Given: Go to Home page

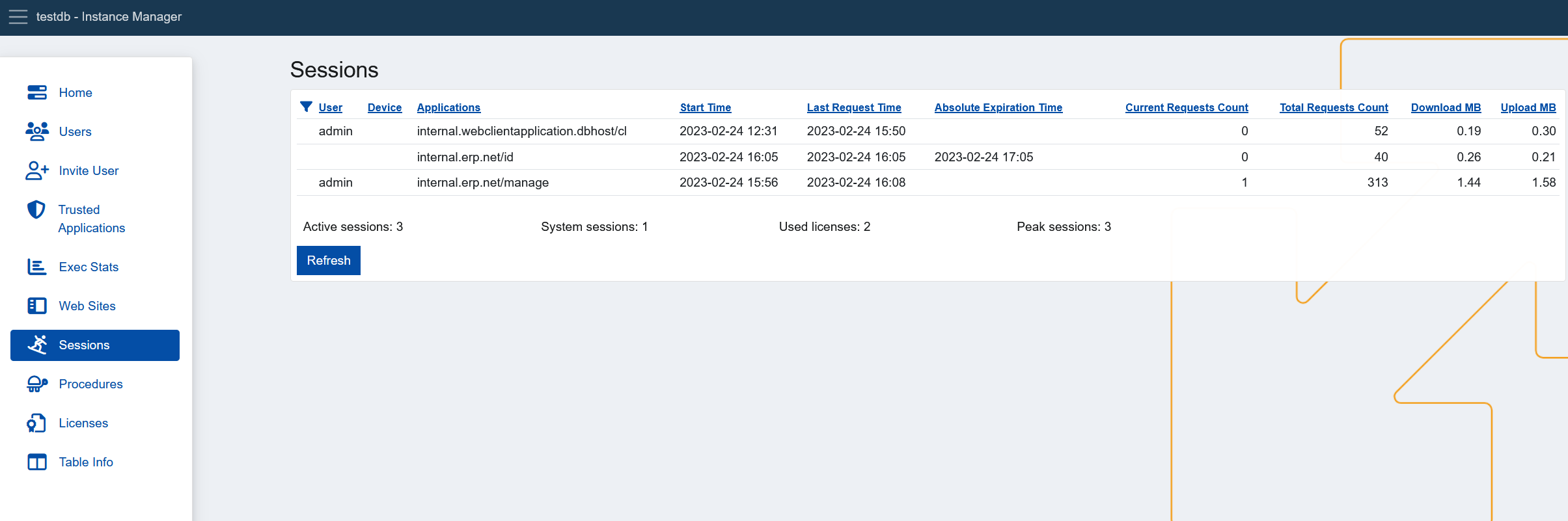Looking at the screenshot, I should 76,92.
